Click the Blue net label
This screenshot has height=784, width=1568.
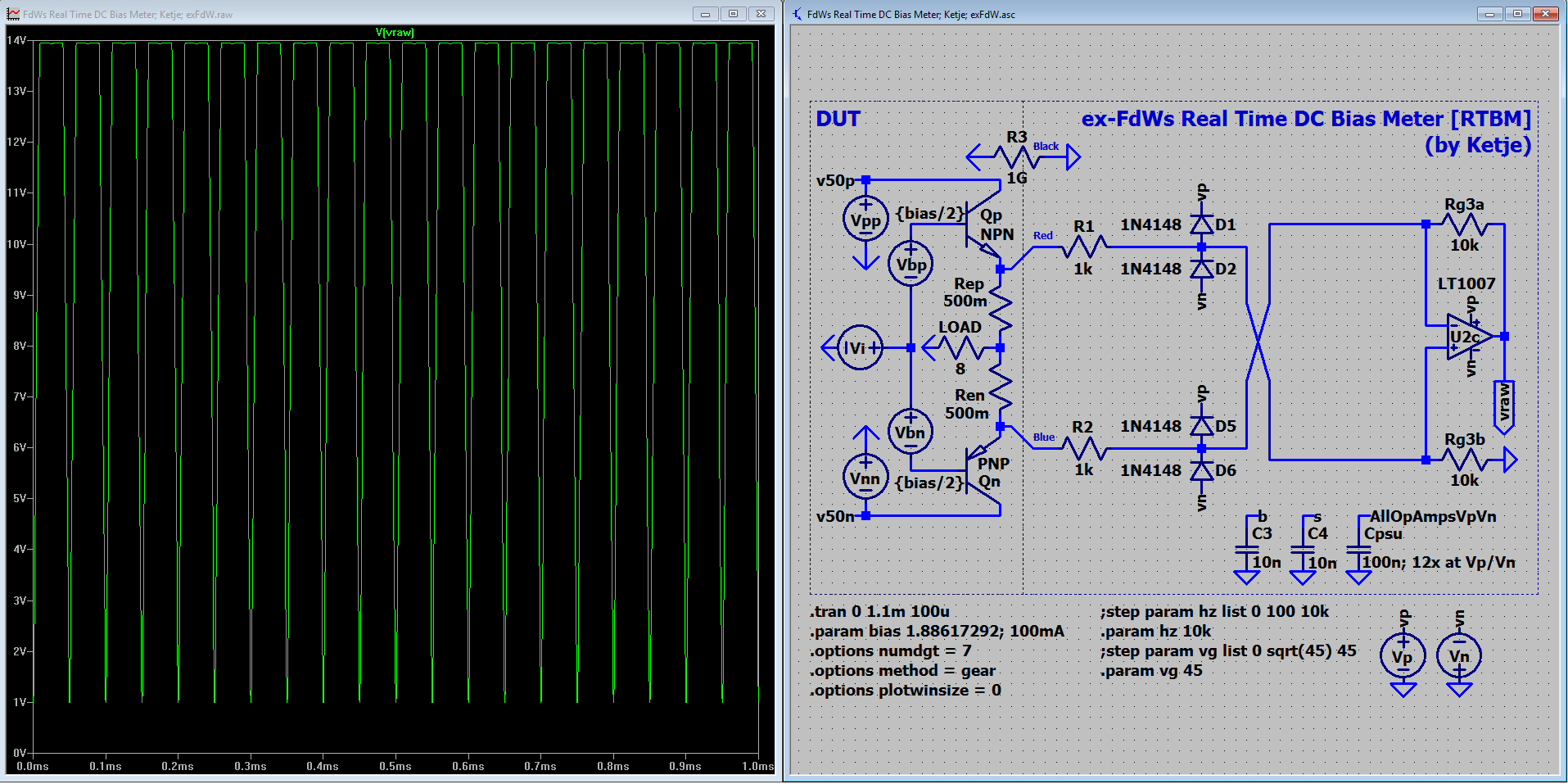click(x=1043, y=437)
